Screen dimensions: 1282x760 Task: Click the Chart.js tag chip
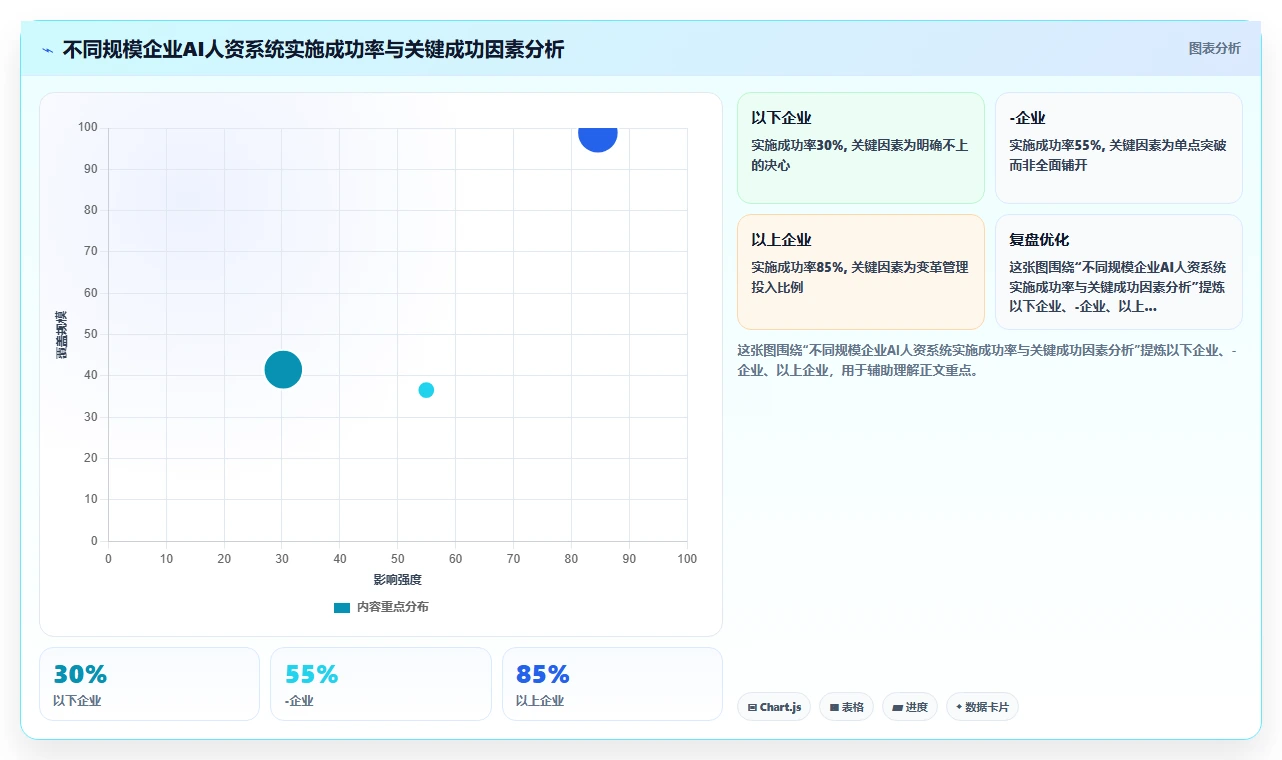[774, 707]
